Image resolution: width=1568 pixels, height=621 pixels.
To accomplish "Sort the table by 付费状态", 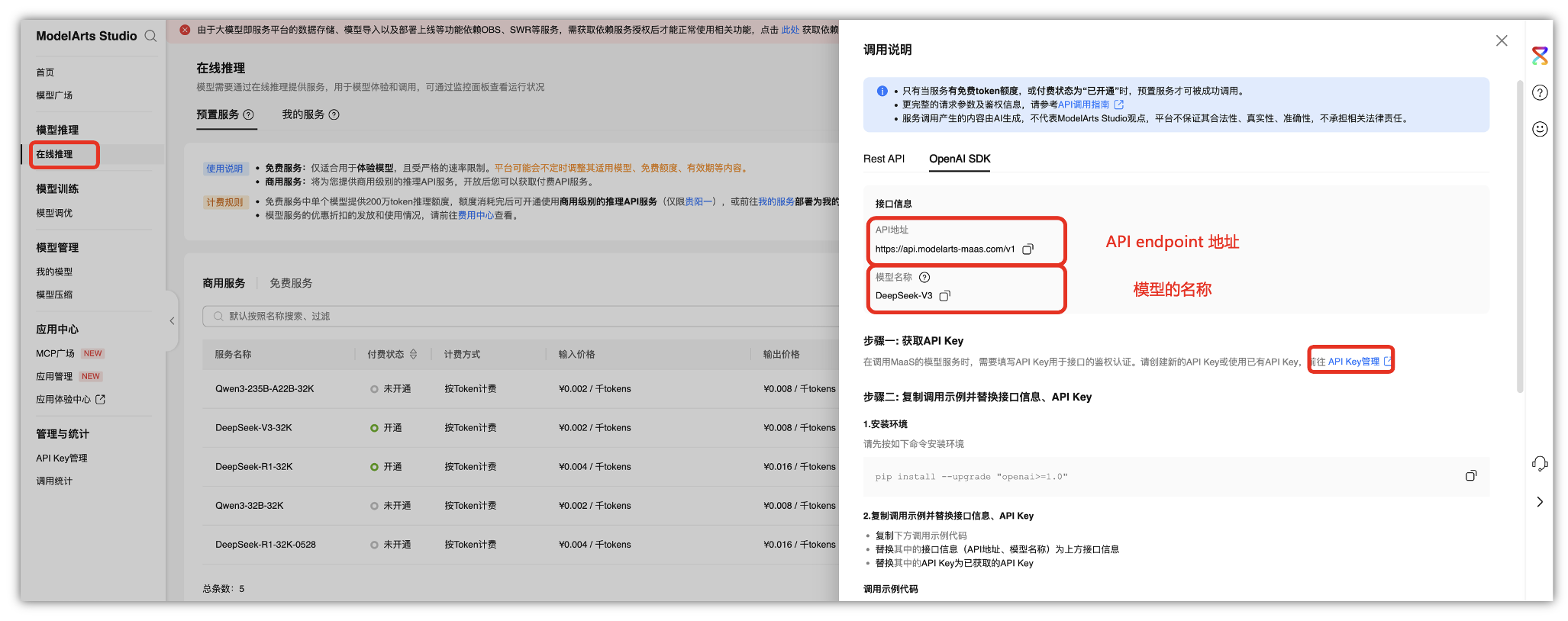I will pos(413,354).
